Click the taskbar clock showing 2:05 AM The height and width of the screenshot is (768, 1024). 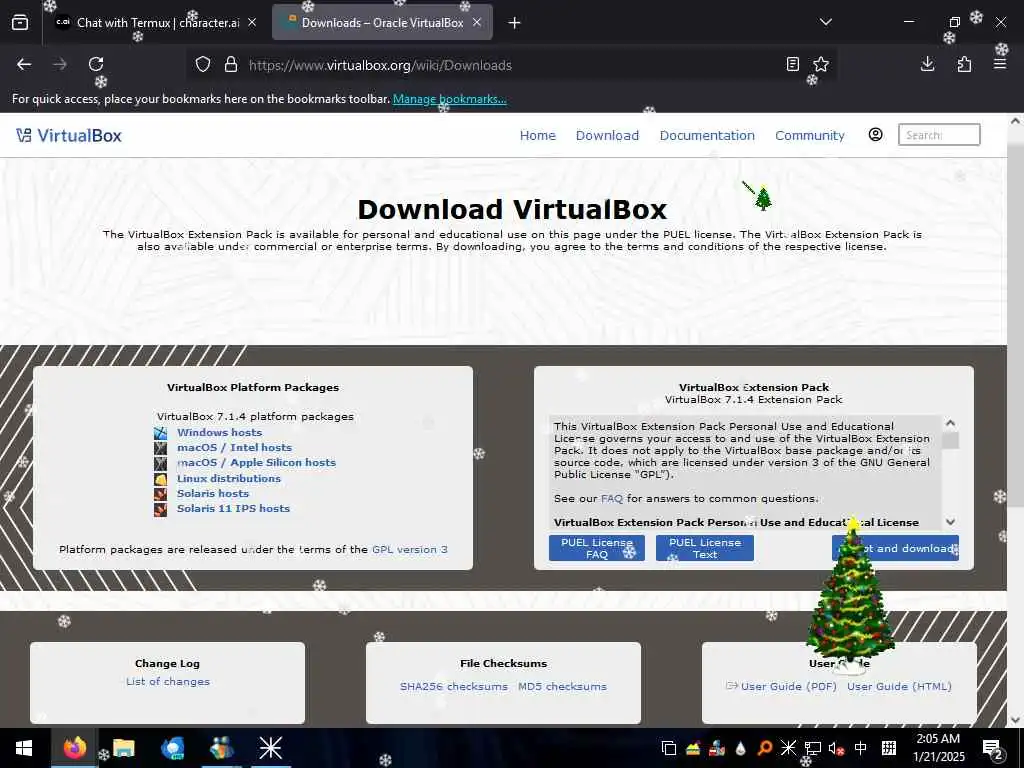point(938,748)
